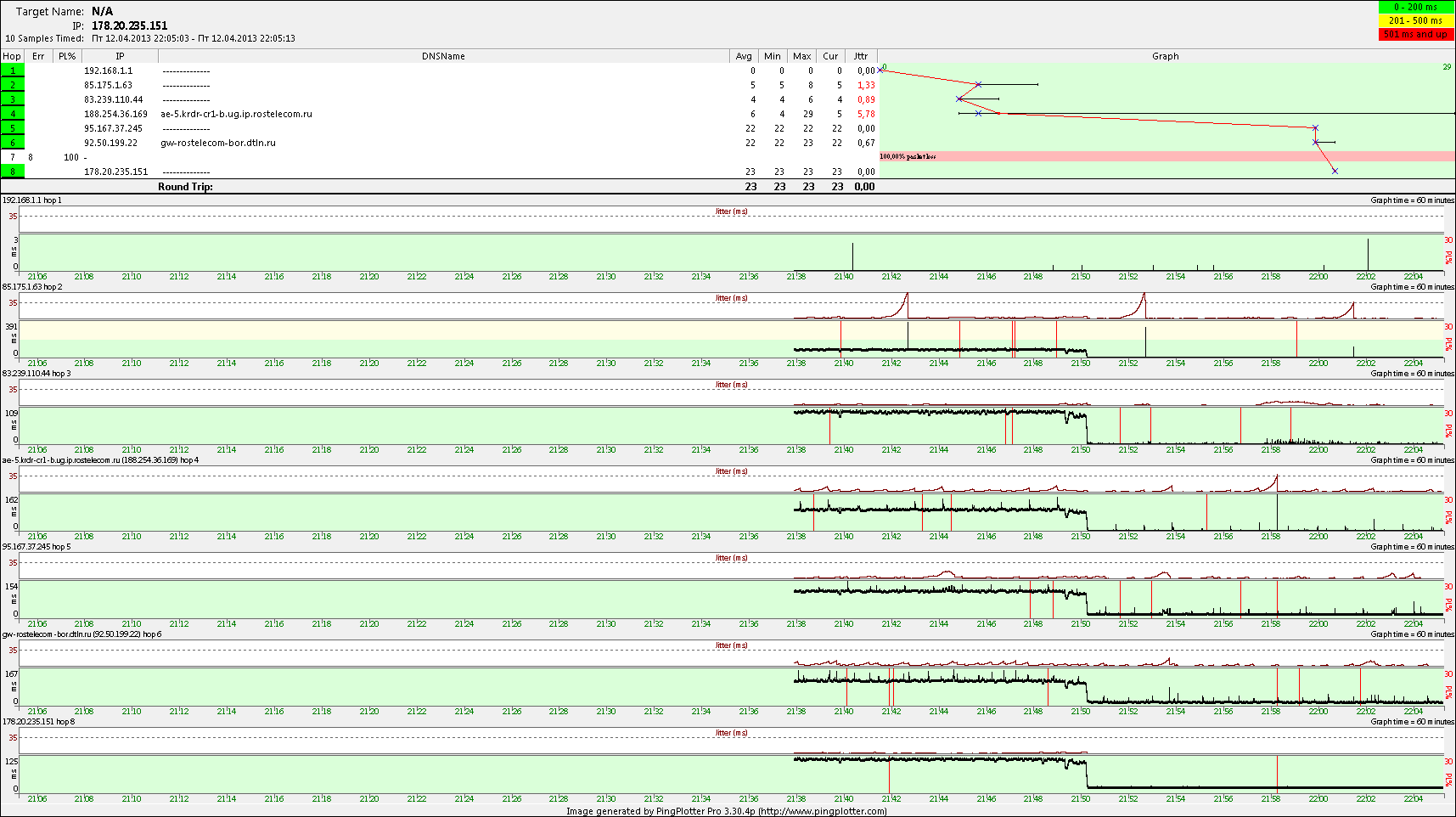Click the 178.20.235.151 hop 8 graph title

[38, 722]
